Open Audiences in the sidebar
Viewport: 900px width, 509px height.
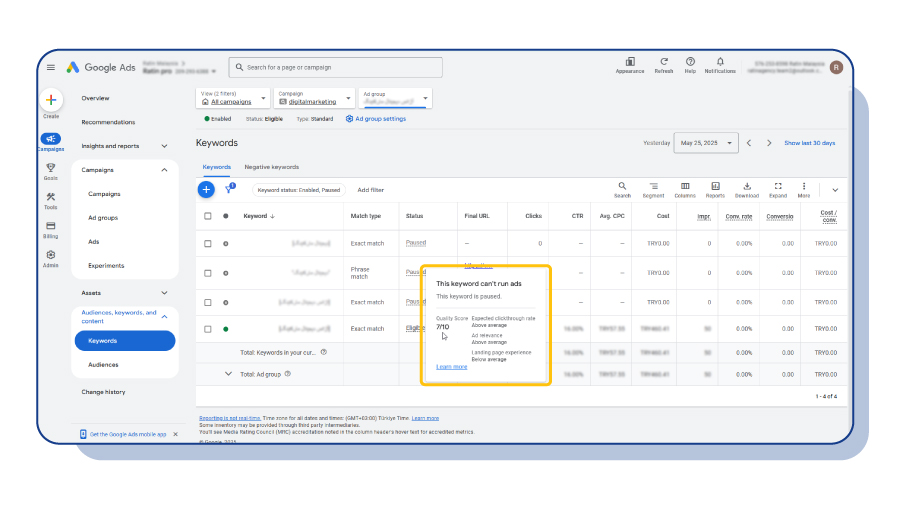[x=103, y=365]
